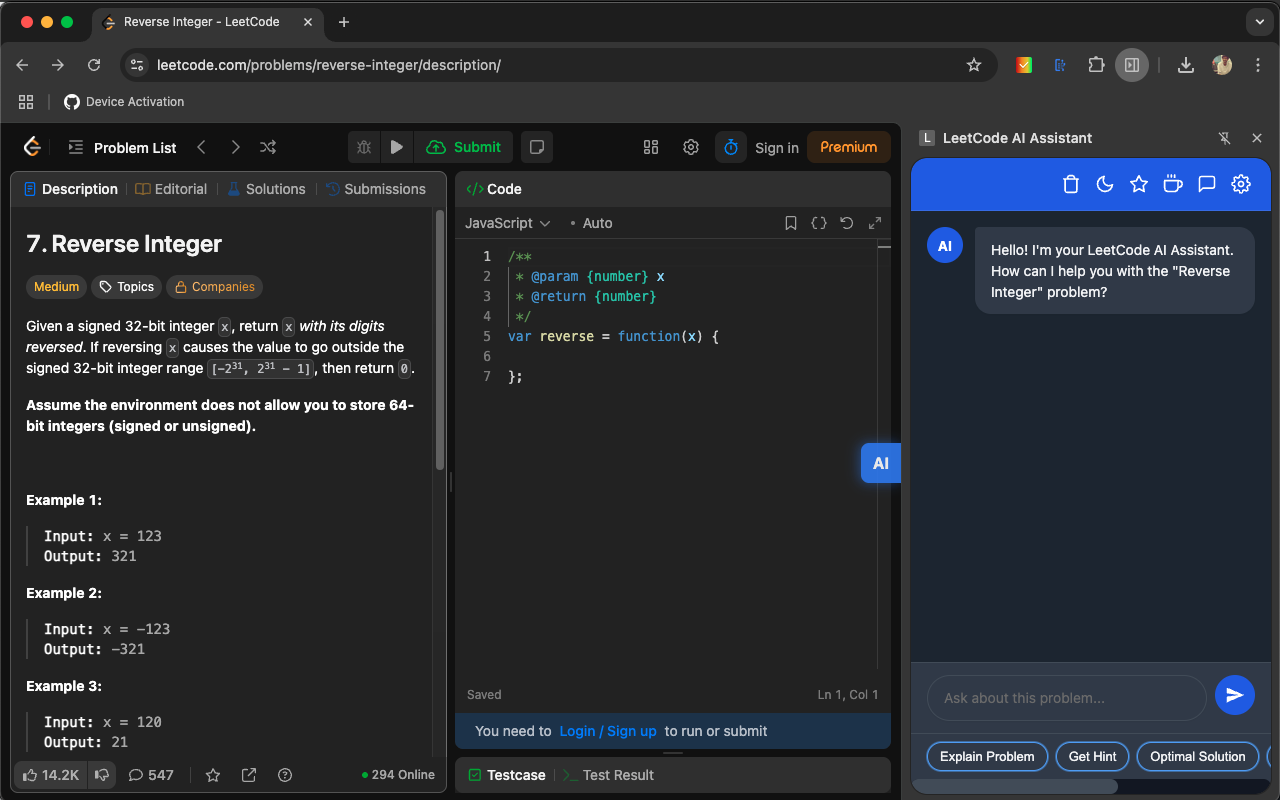Format code with the braces icon
This screenshot has height=800, width=1280.
tap(819, 223)
